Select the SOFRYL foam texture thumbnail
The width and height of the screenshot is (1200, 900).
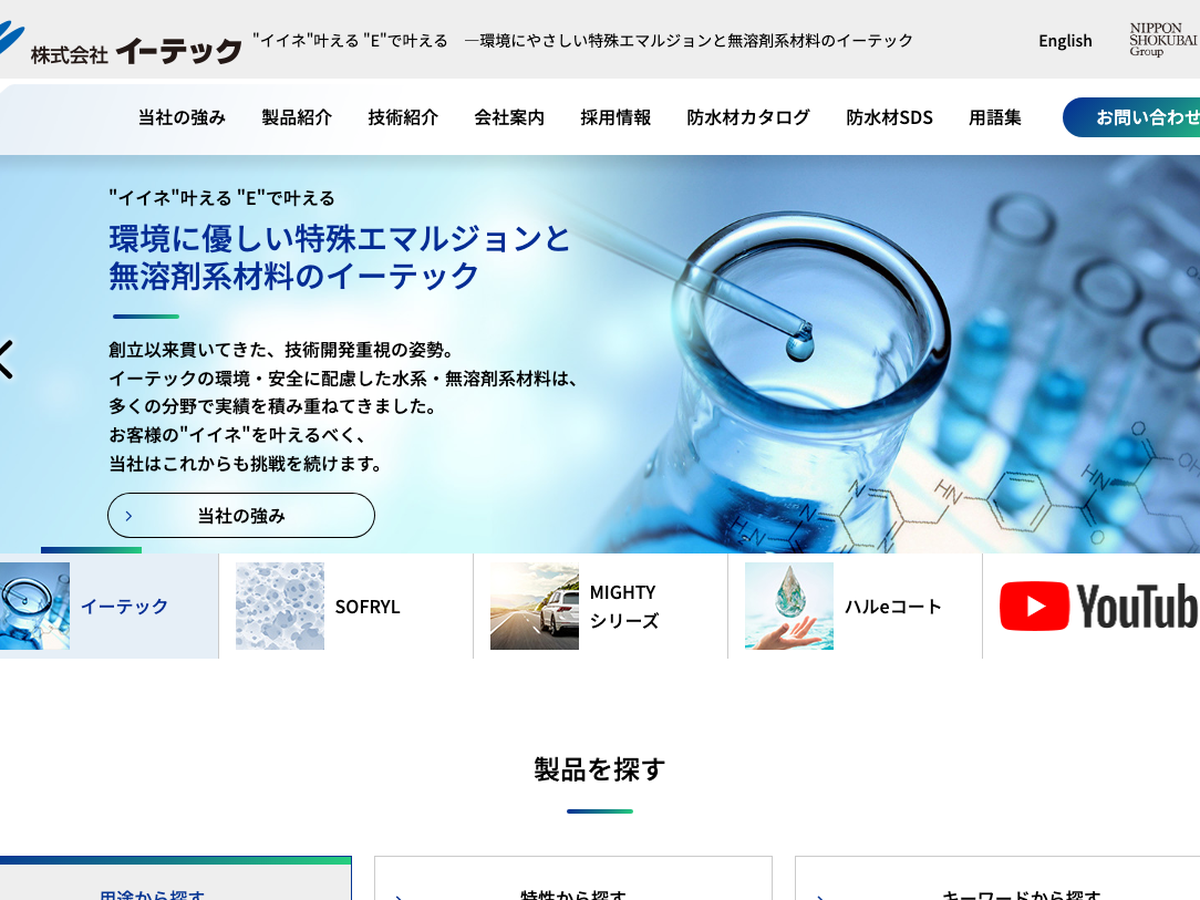point(280,606)
